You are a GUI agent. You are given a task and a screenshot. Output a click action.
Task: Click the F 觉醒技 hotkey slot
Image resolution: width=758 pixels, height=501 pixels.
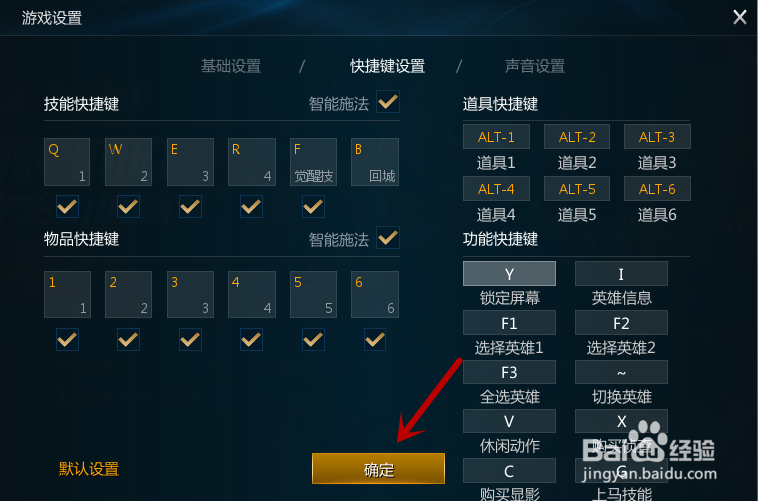pos(313,162)
